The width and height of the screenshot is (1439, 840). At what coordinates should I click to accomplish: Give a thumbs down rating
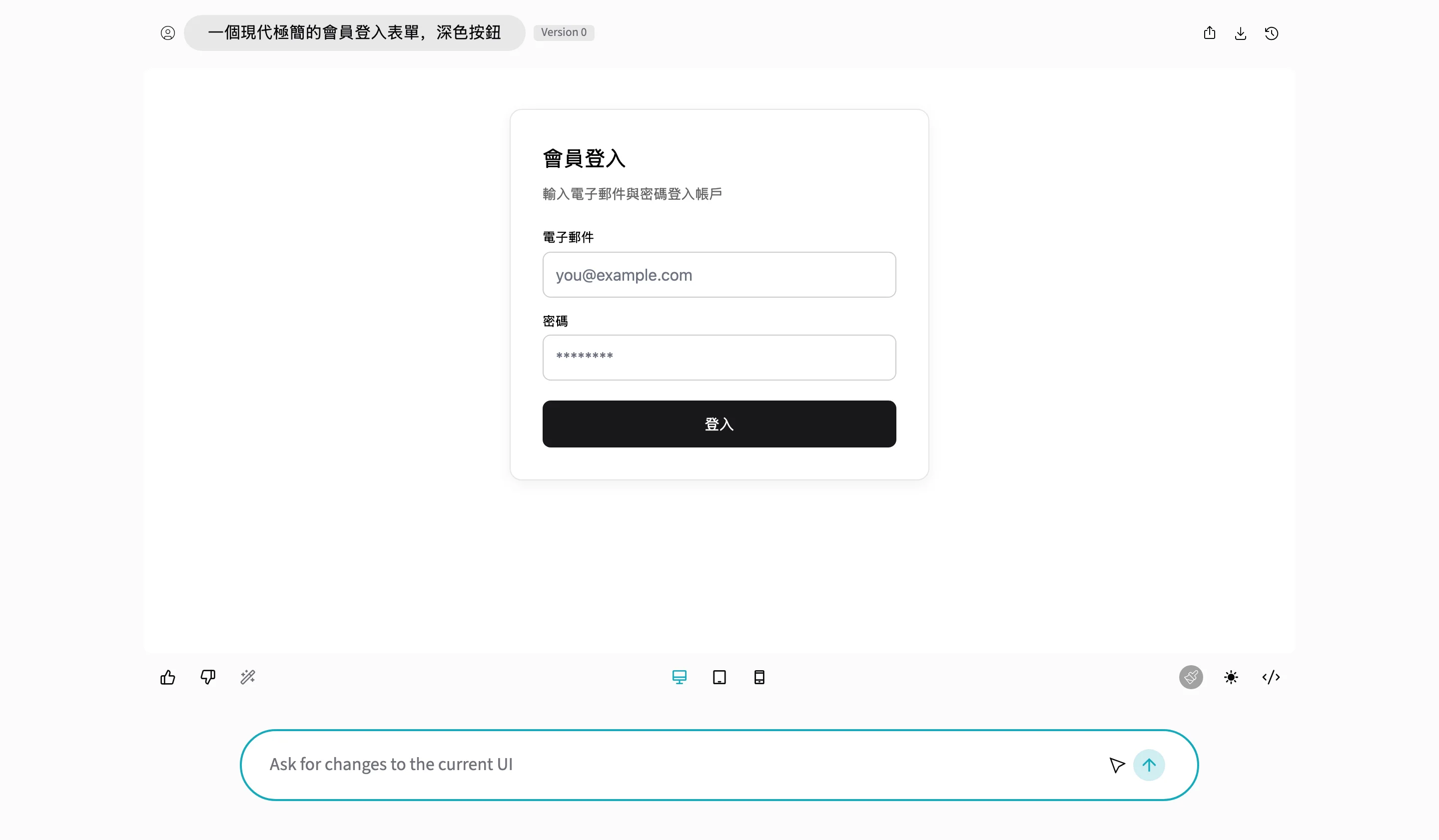coord(208,677)
